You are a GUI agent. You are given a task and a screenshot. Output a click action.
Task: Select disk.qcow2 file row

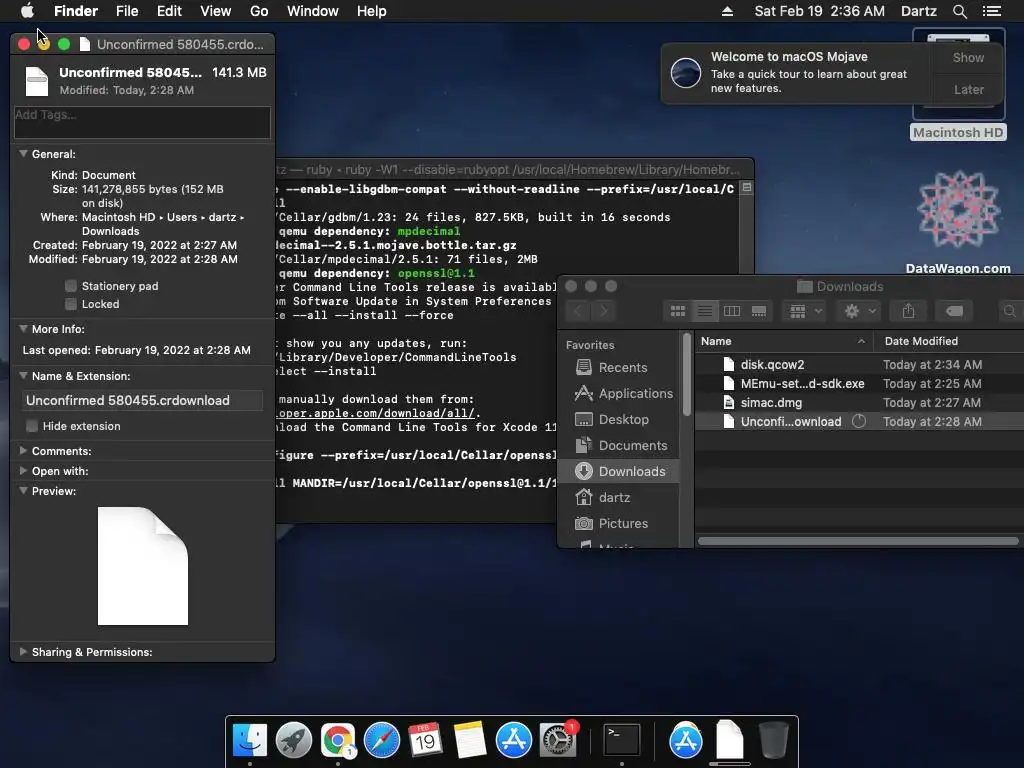(x=859, y=364)
